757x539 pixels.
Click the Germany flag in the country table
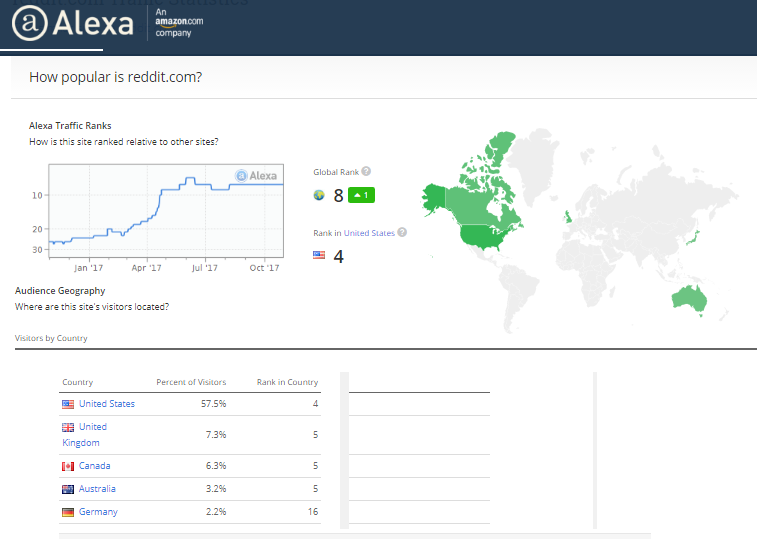coord(68,512)
